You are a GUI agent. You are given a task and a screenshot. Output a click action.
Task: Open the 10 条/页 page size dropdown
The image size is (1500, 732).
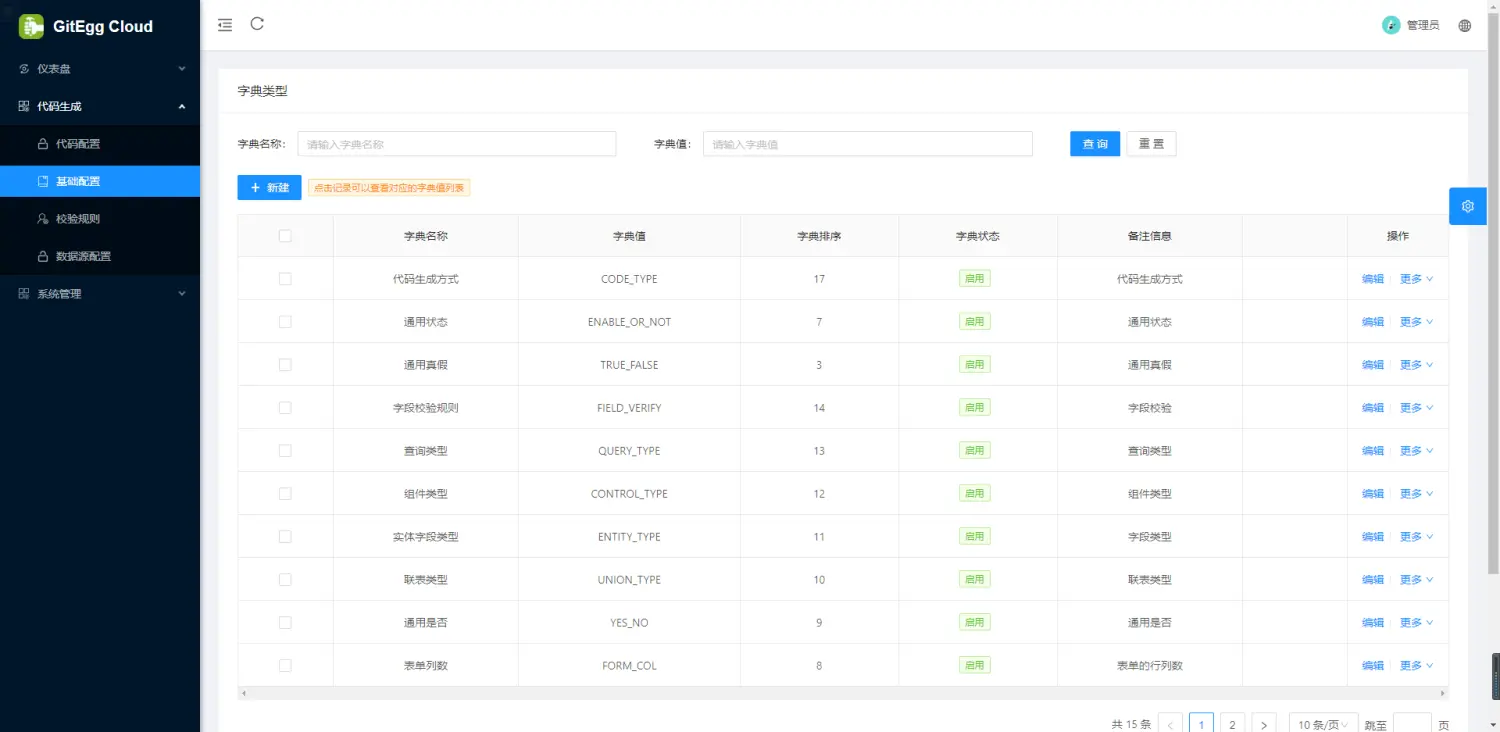point(1322,722)
